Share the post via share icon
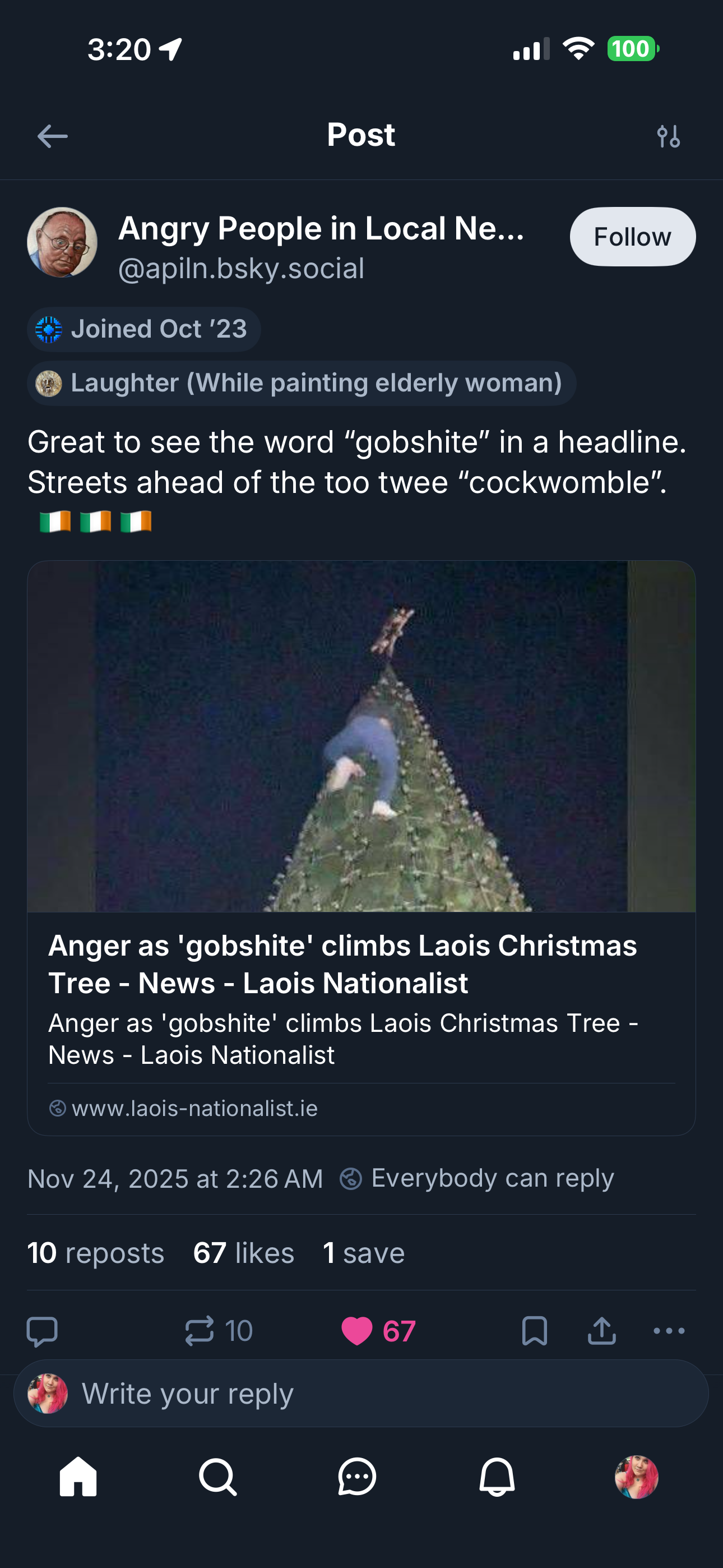The image size is (723, 1568). tap(602, 1330)
